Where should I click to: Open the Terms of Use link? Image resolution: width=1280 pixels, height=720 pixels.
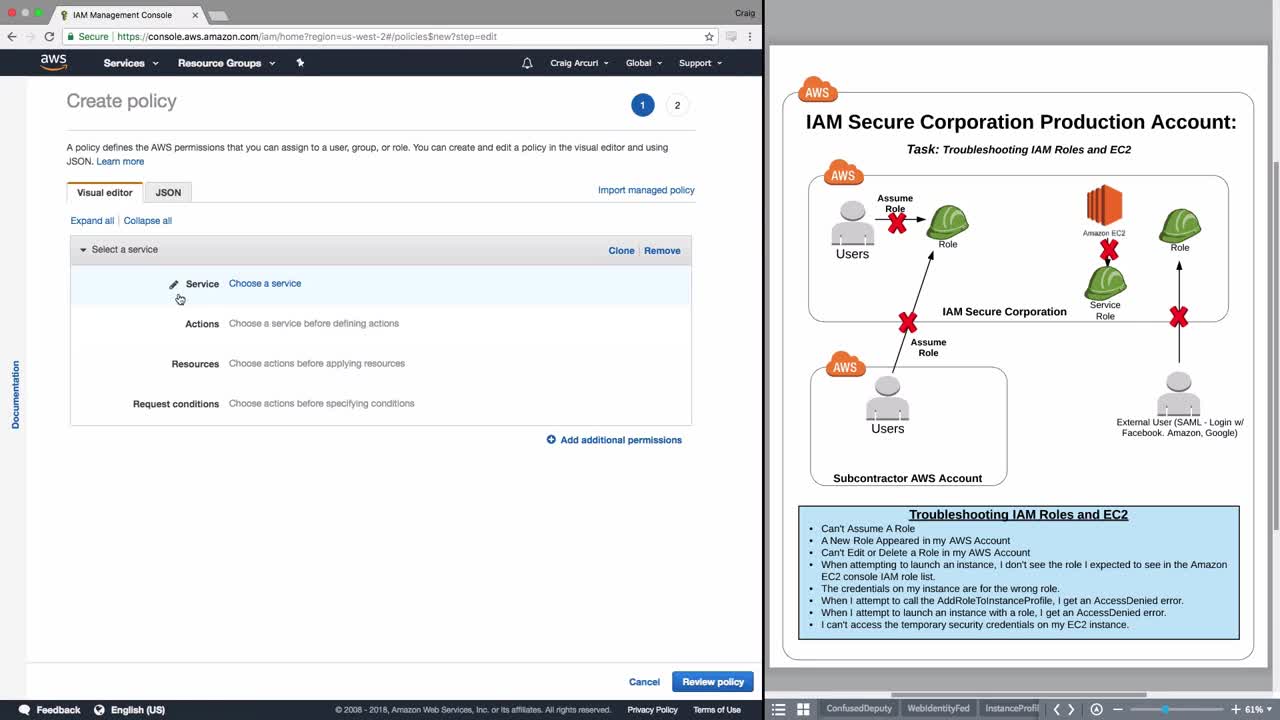point(717,710)
